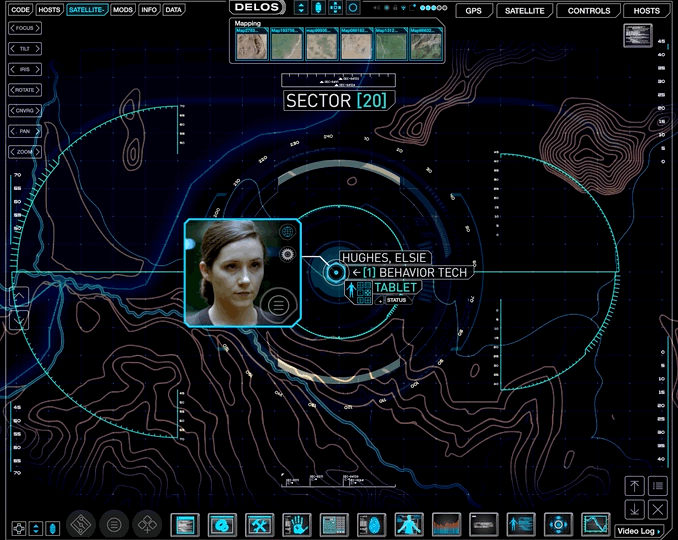
Task: Open the keypad grid icon in bottom toolbar
Action: pyautogui.click(x=334, y=525)
